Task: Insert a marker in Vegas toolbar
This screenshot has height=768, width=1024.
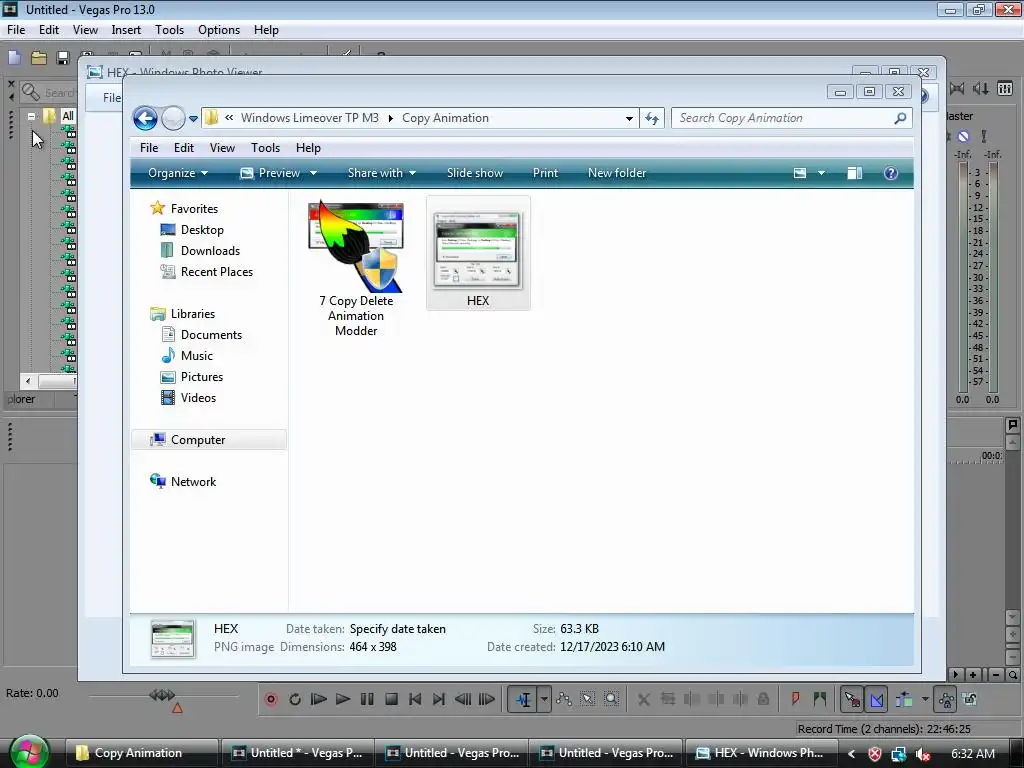Action: [x=795, y=699]
